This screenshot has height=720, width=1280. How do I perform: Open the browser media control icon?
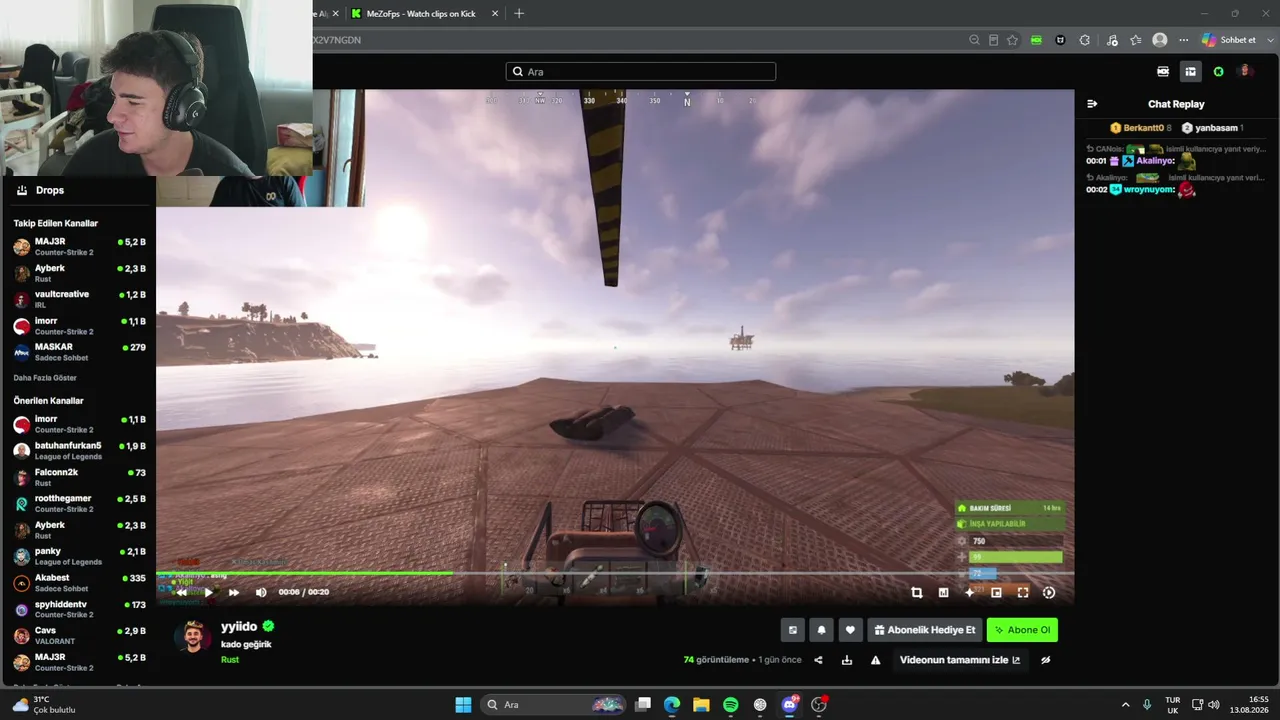(x=1112, y=40)
